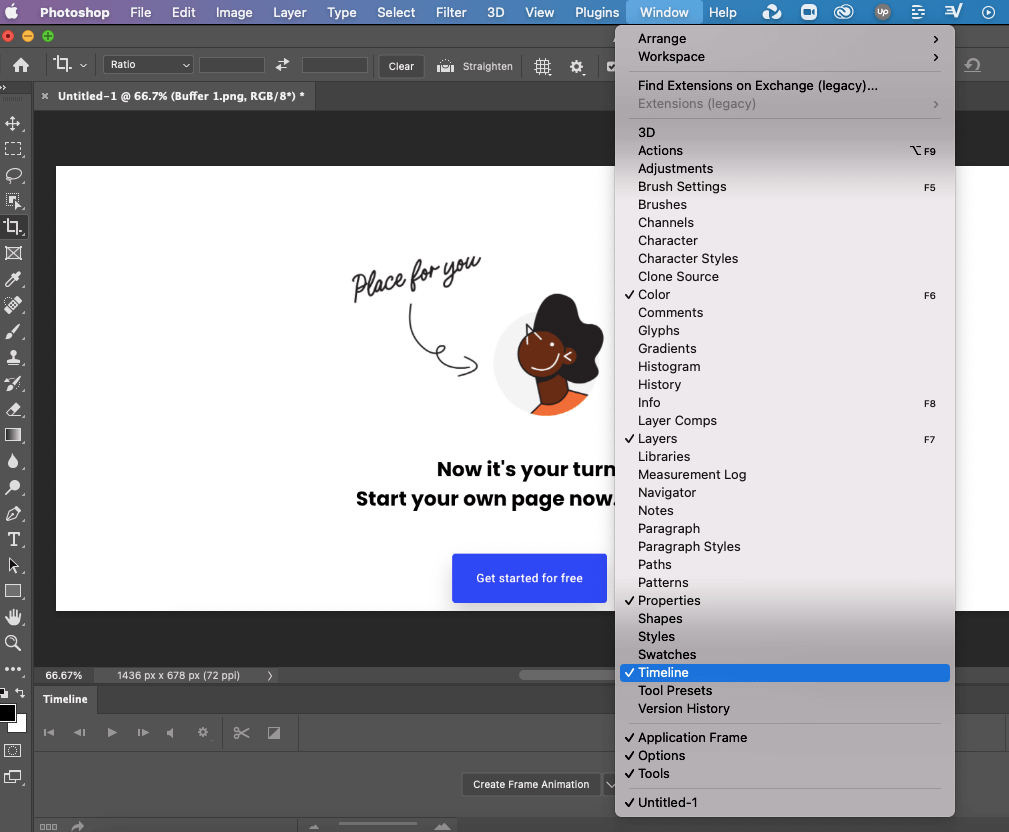
Task: Click the foreground color swatch
Action: coord(8,715)
